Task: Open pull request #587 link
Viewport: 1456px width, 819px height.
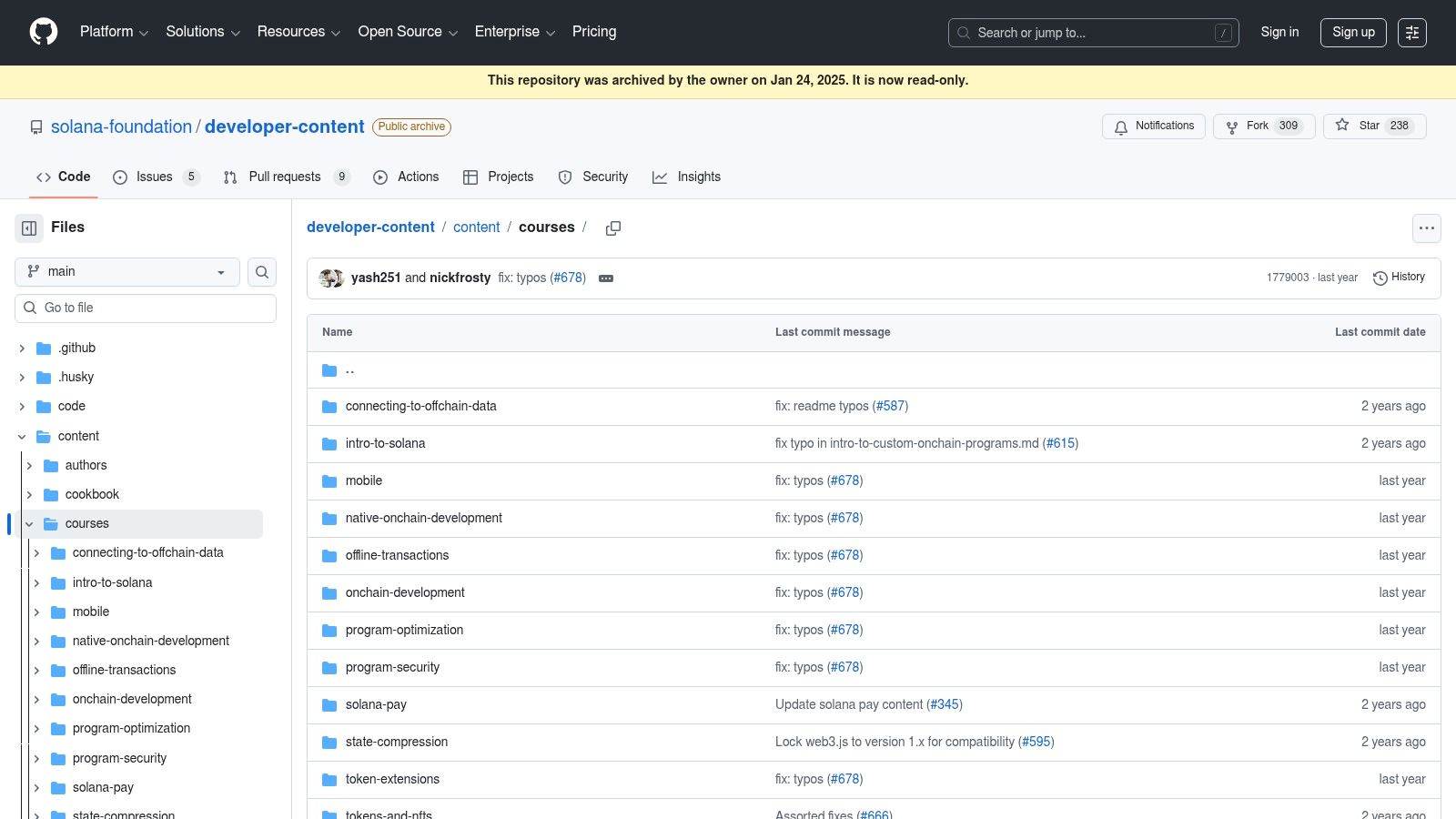Action: click(x=891, y=407)
